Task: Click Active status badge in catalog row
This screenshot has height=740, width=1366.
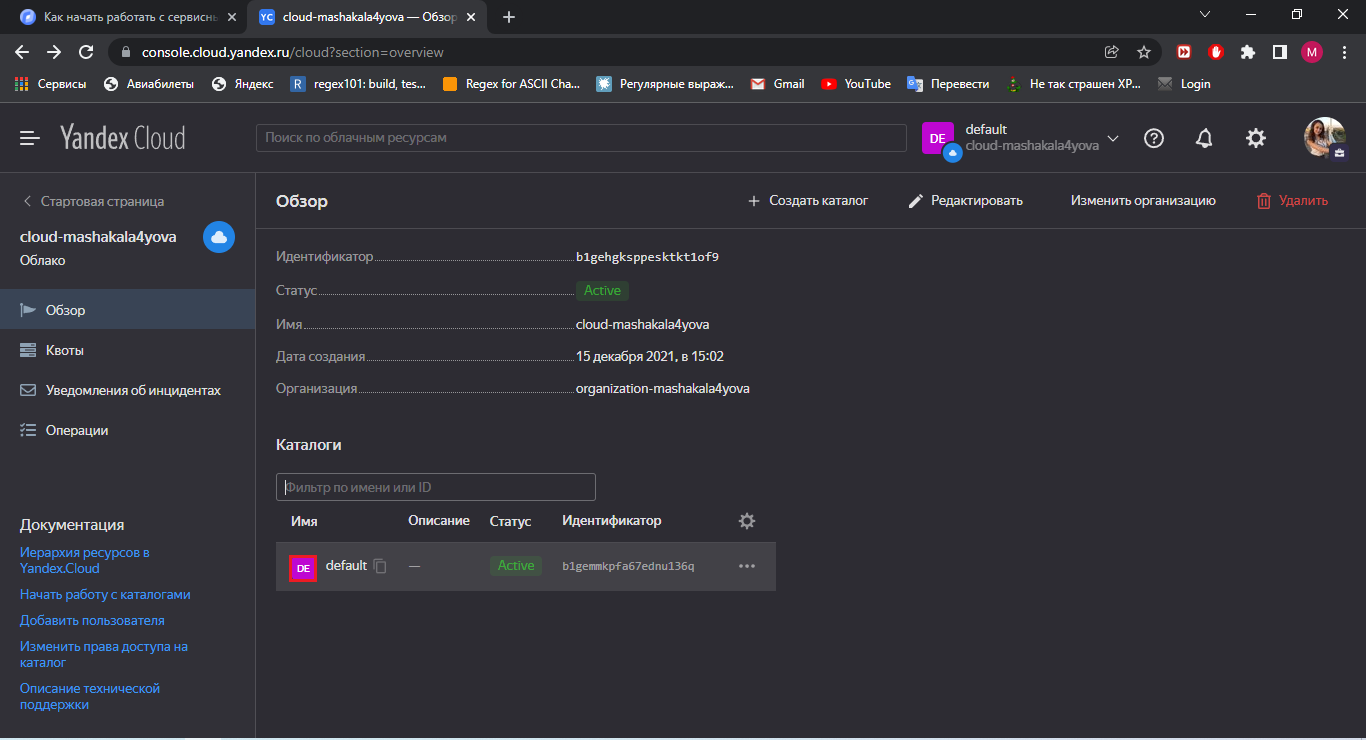Action: (516, 566)
